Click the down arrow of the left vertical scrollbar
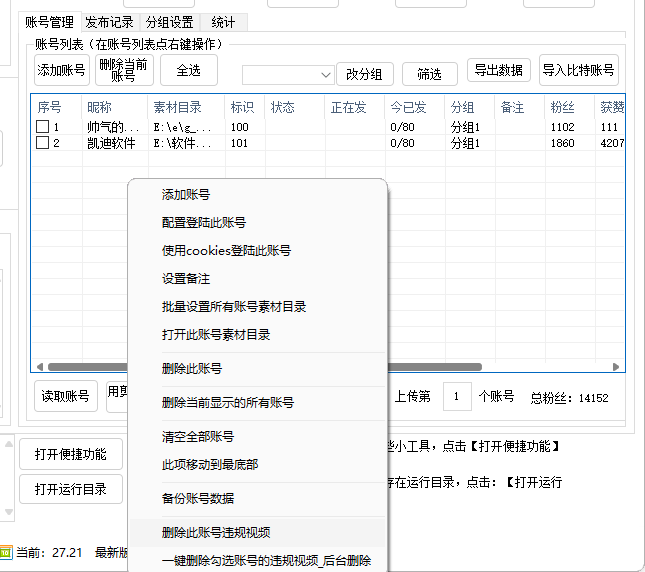The image size is (645, 572). (x=9, y=512)
